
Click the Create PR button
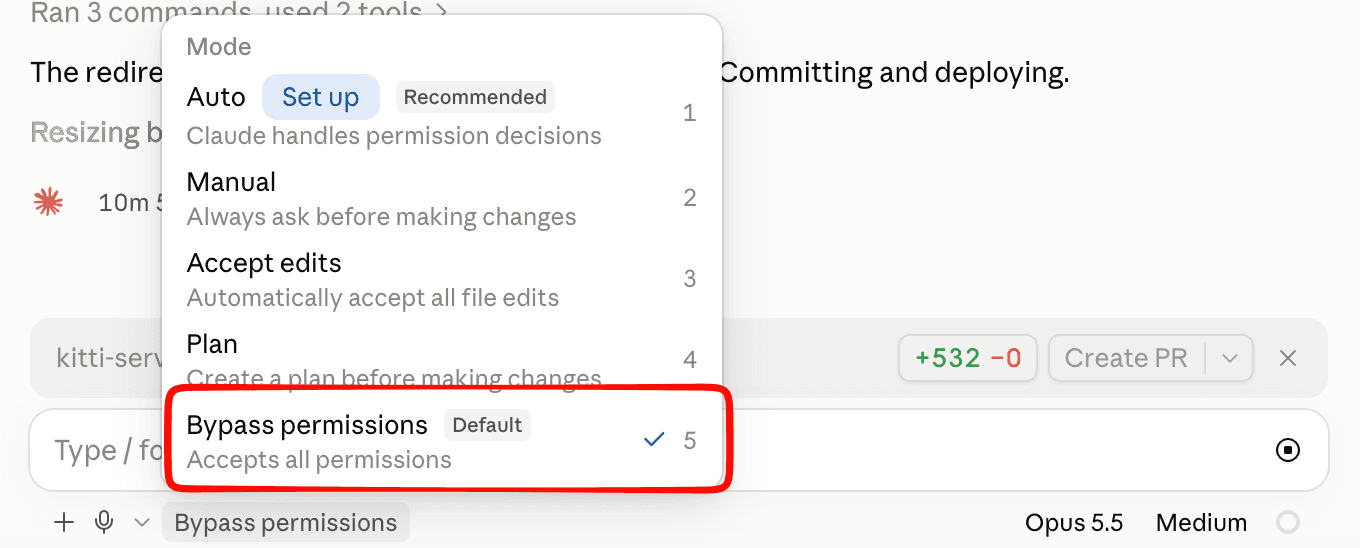[x=1126, y=358]
